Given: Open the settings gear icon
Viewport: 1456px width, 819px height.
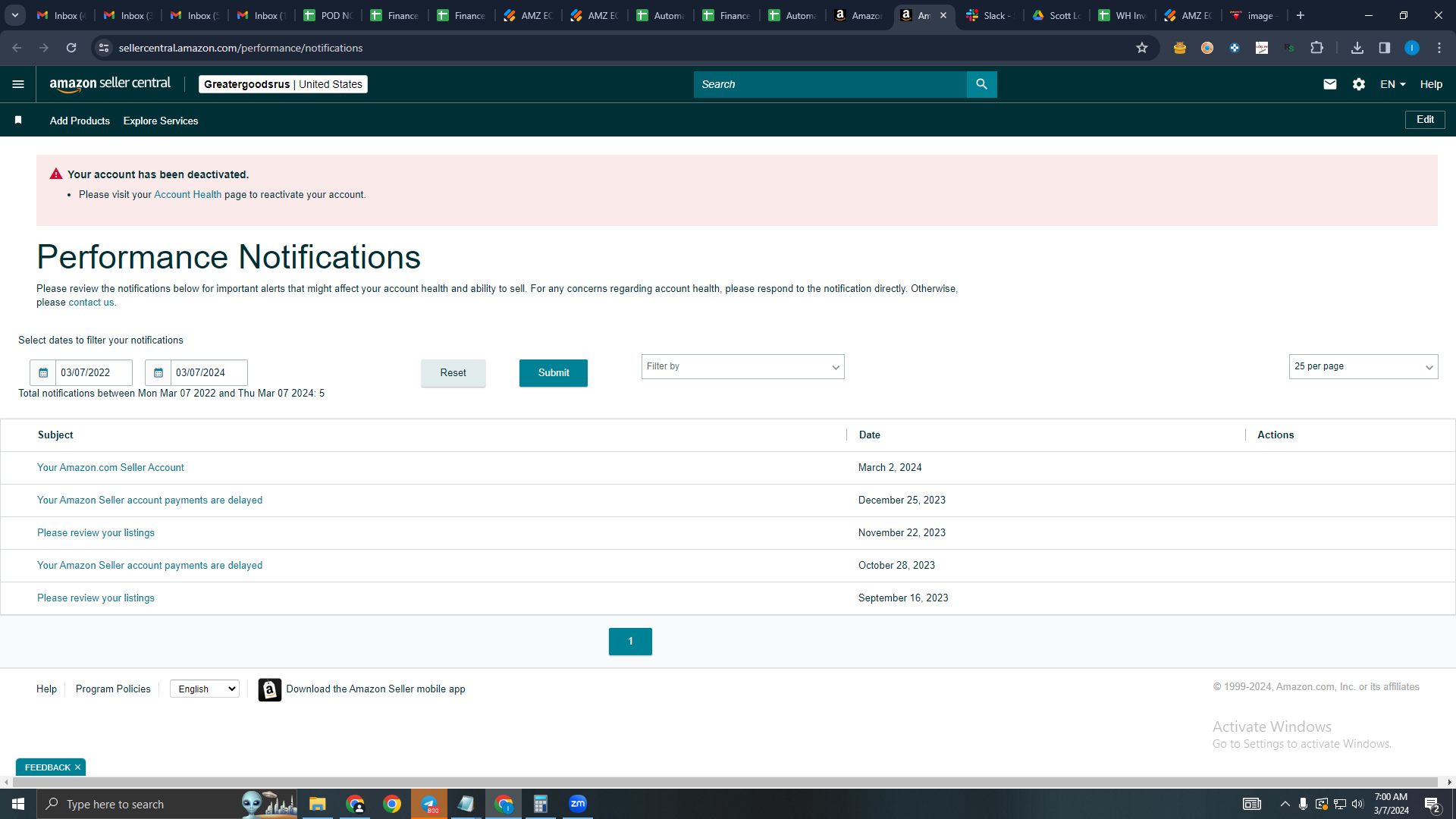Looking at the screenshot, I should coord(1359,84).
